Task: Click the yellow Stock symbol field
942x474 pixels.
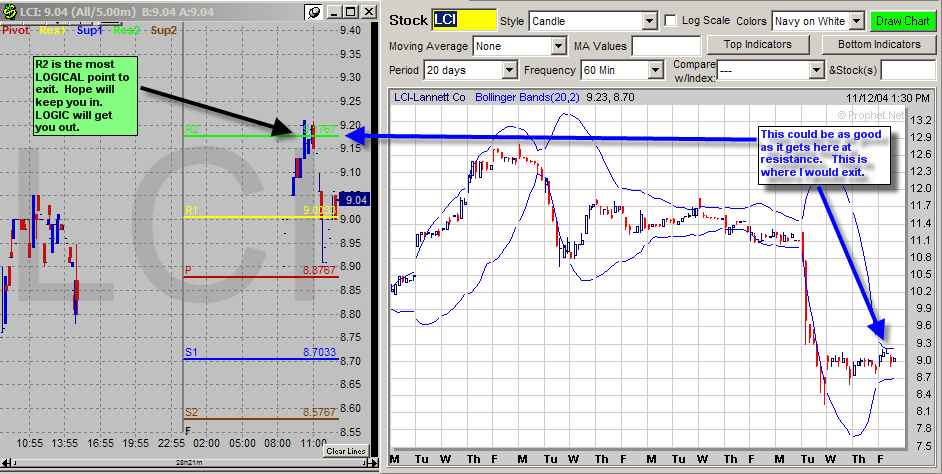Action: 463,21
